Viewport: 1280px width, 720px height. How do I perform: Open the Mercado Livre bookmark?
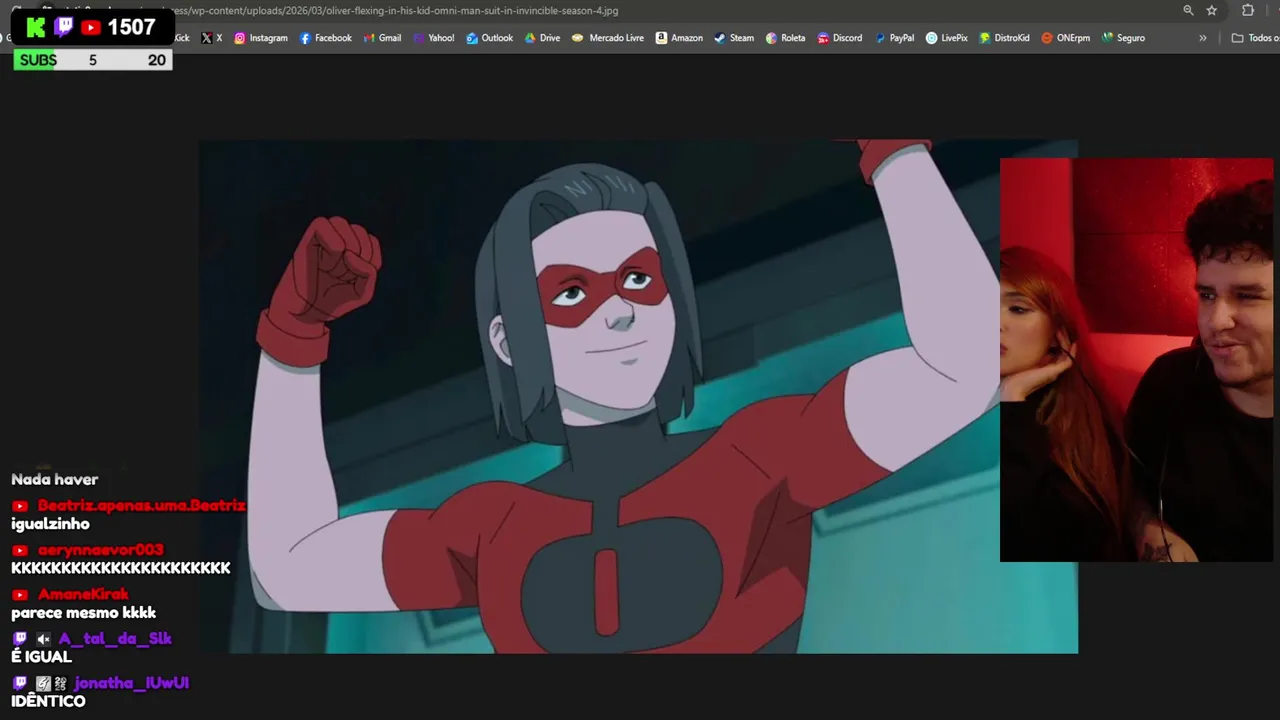(608, 38)
